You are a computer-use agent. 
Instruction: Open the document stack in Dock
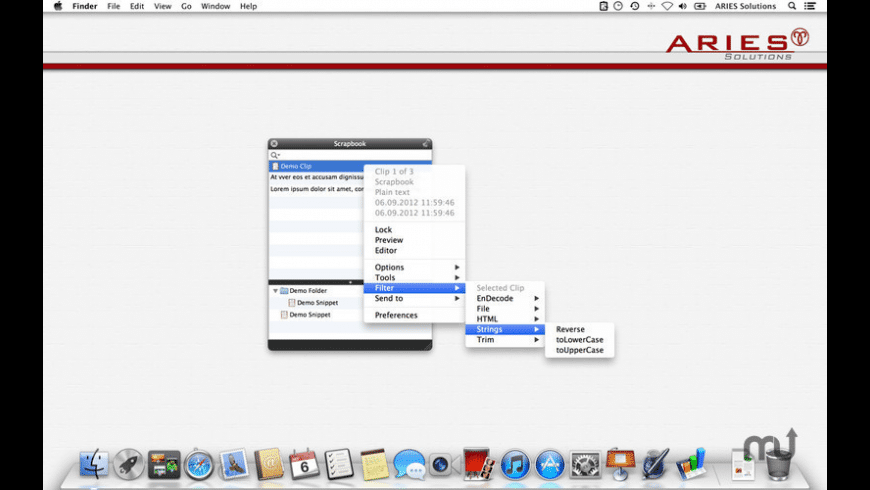pyautogui.click(x=742, y=465)
